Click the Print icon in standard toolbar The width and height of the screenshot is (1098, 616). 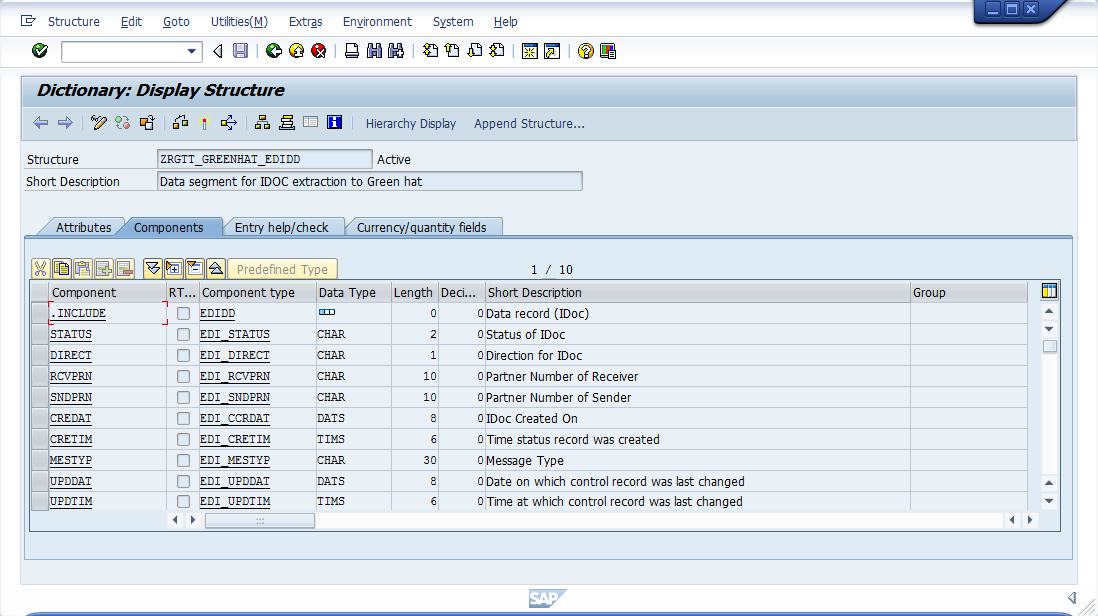pyautogui.click(x=352, y=51)
